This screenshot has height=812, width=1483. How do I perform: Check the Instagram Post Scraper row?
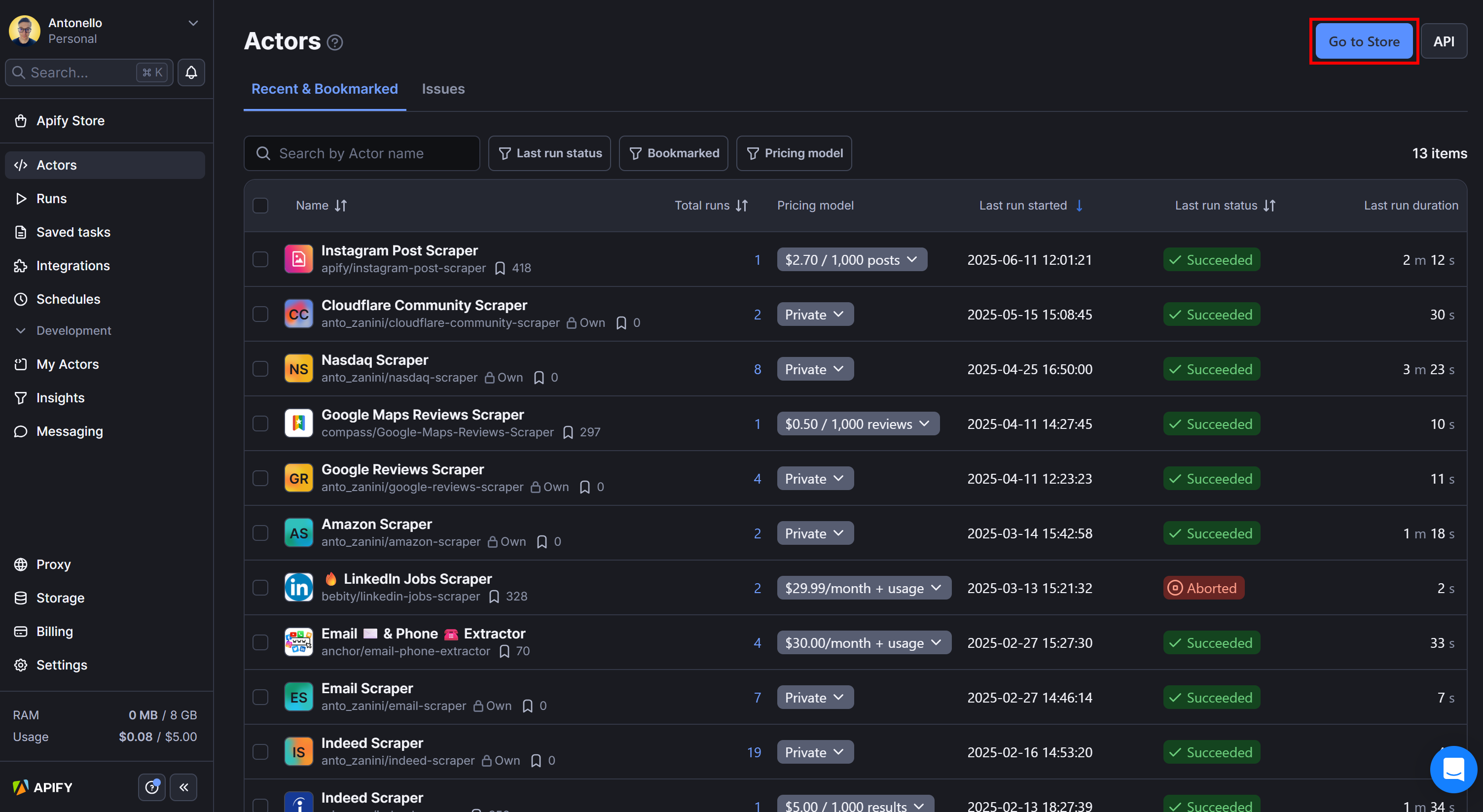coord(260,259)
